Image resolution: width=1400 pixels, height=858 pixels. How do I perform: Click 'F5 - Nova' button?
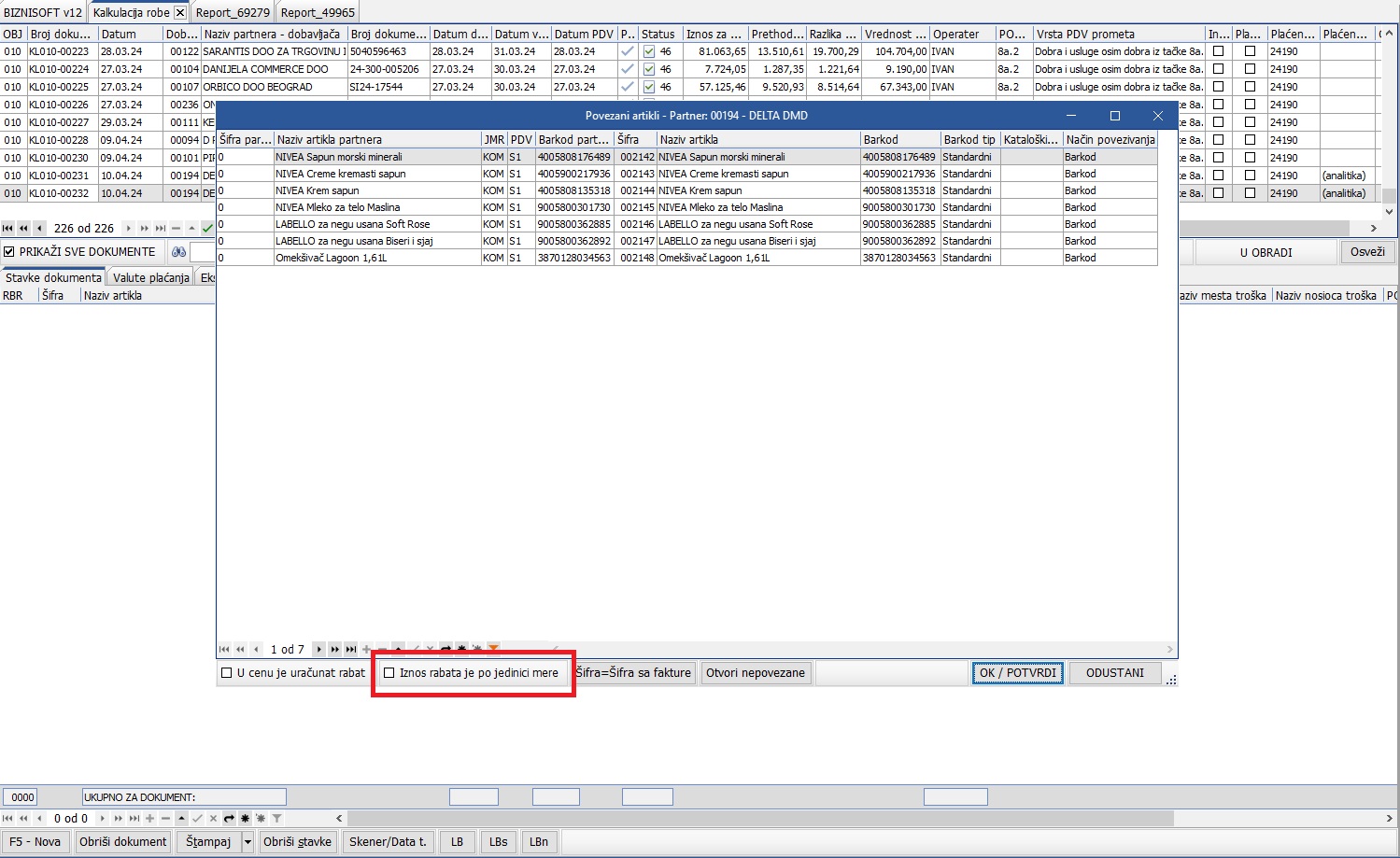35,842
